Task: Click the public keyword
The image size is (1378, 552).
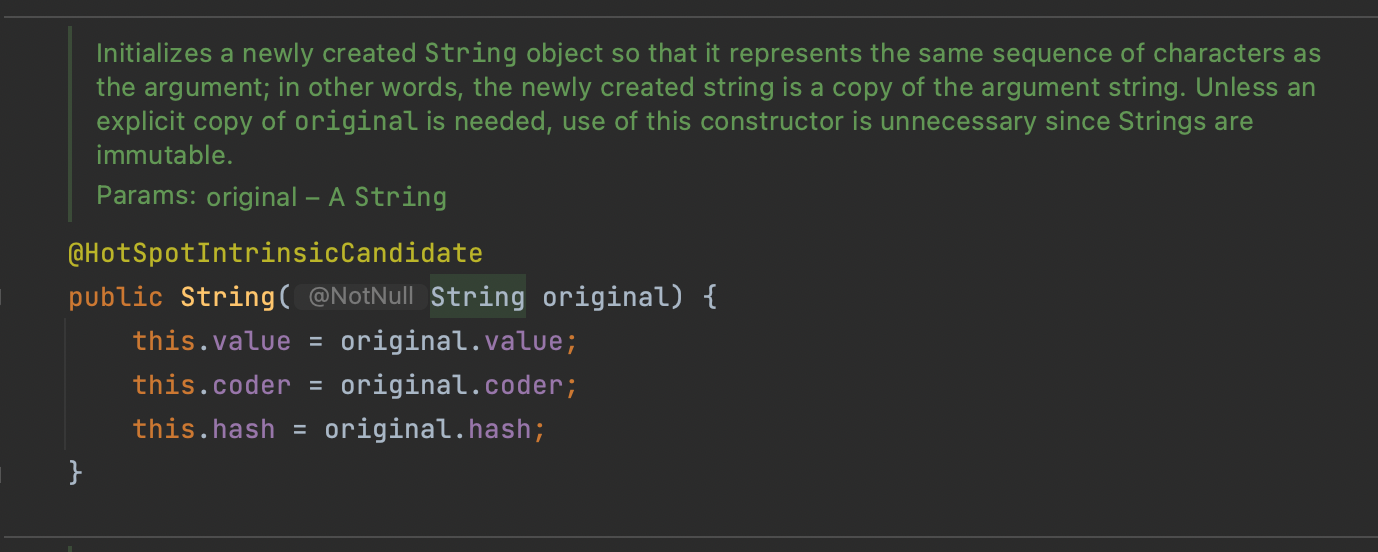Action: coord(115,297)
